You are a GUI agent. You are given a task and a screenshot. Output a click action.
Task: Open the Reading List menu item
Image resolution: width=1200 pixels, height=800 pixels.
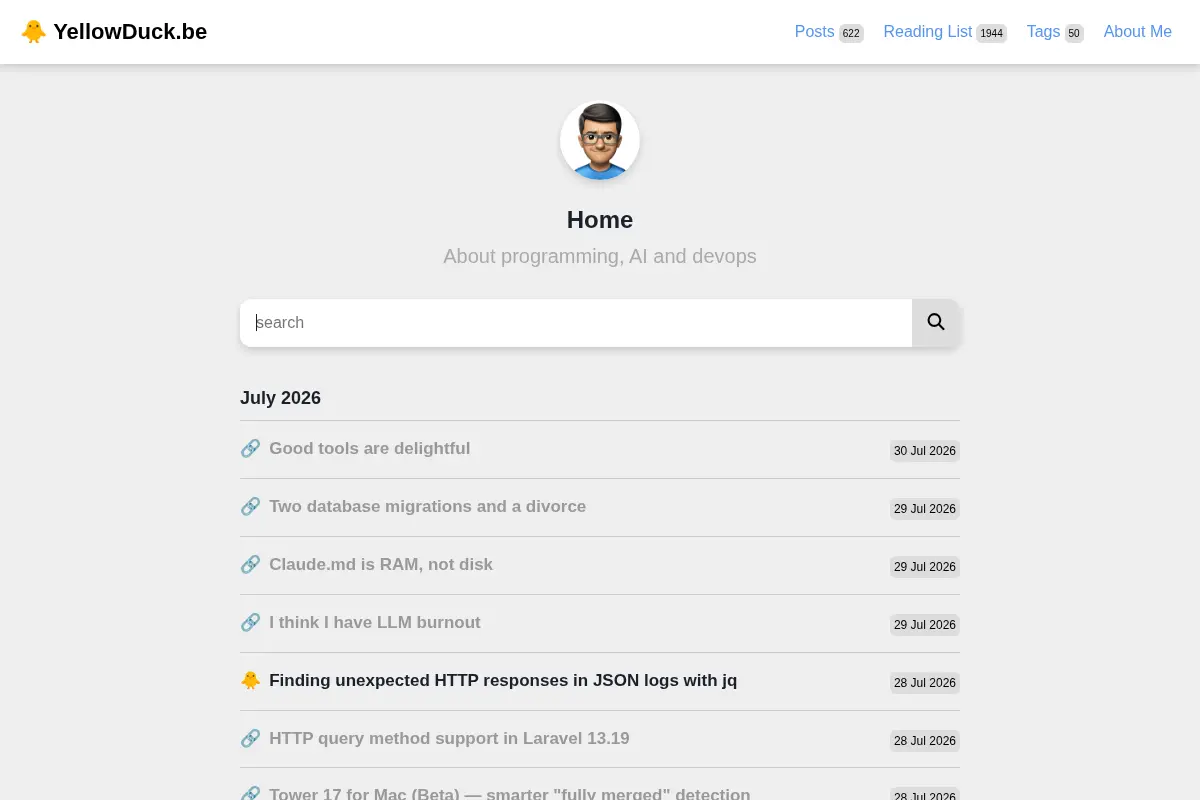(x=945, y=32)
